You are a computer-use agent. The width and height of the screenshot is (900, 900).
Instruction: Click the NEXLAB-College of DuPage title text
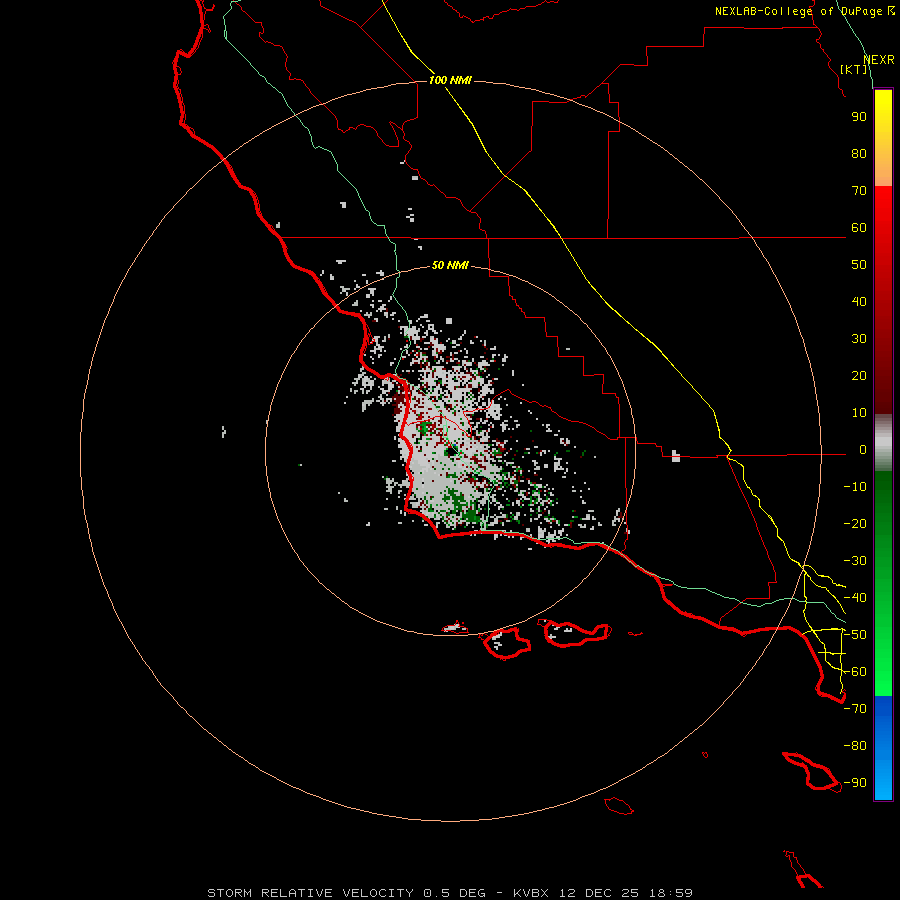804,11
